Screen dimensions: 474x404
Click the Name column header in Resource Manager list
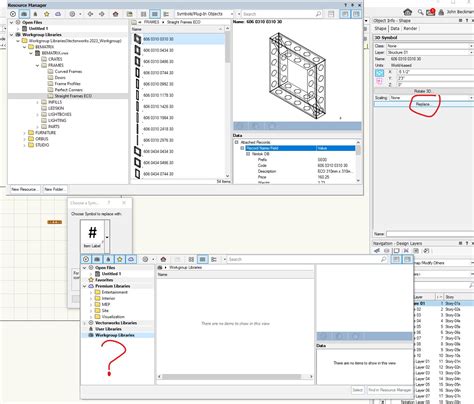click(x=177, y=29)
